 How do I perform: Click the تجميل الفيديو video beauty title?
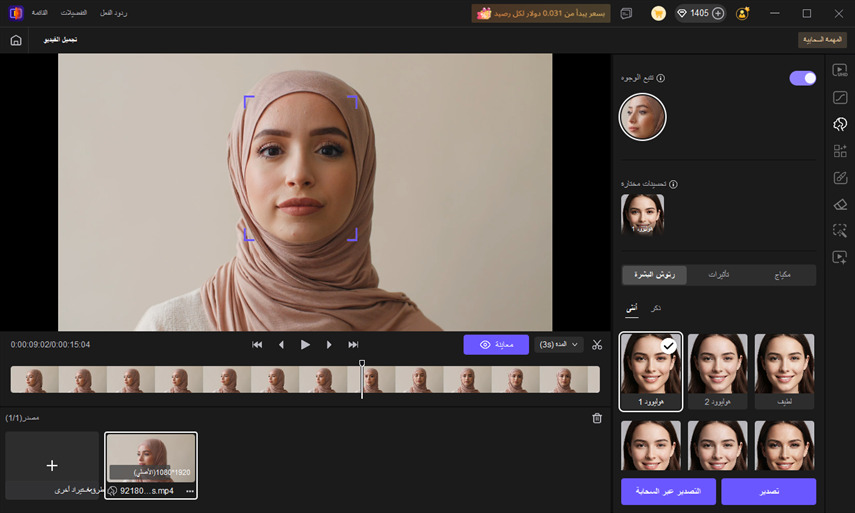coord(61,40)
